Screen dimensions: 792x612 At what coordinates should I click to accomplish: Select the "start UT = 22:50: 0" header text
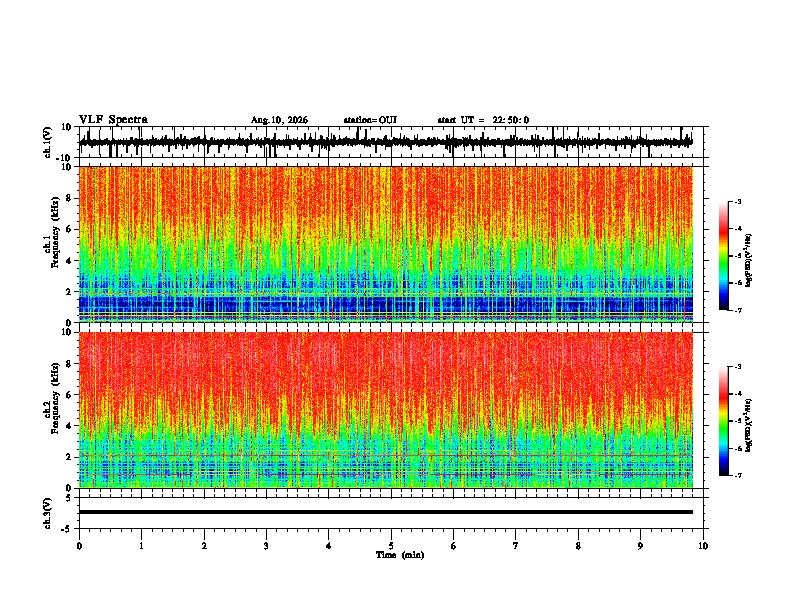(483, 120)
